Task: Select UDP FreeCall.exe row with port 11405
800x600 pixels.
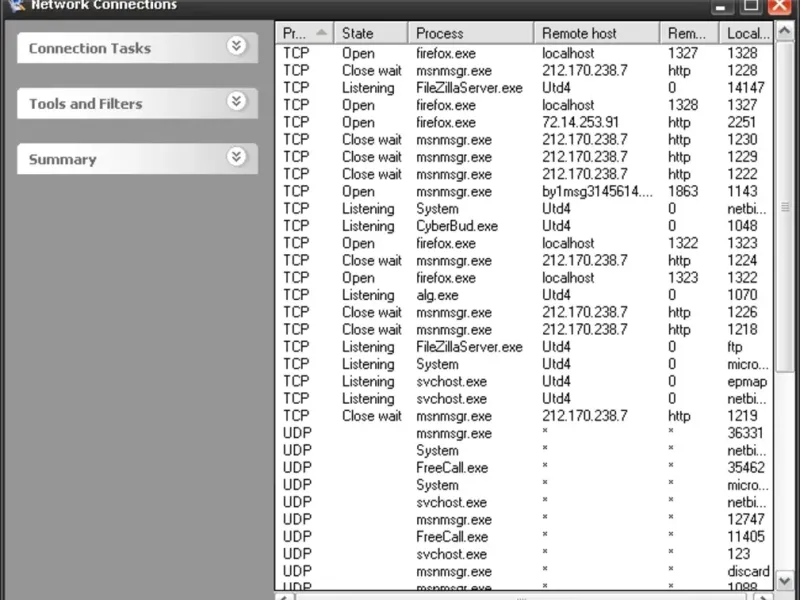Action: 524,537
